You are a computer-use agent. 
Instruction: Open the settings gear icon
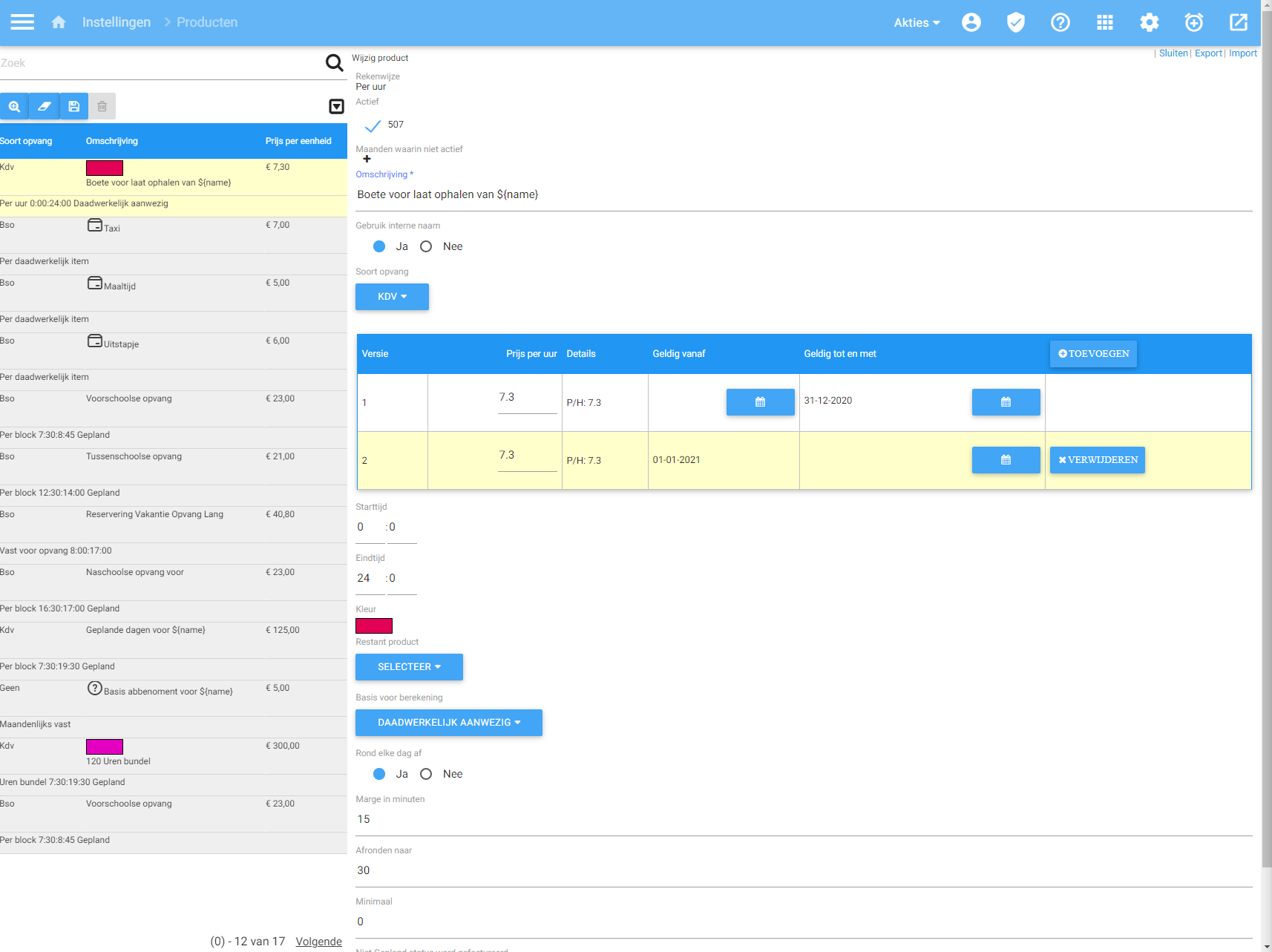point(1149,22)
